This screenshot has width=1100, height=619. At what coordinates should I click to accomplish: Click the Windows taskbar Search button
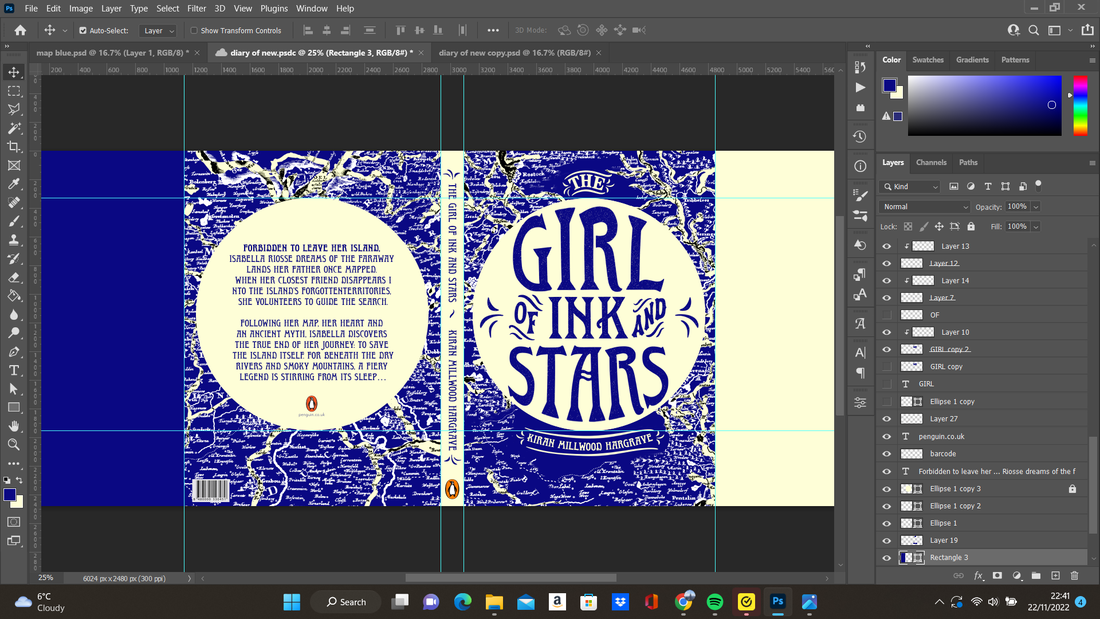pos(347,601)
